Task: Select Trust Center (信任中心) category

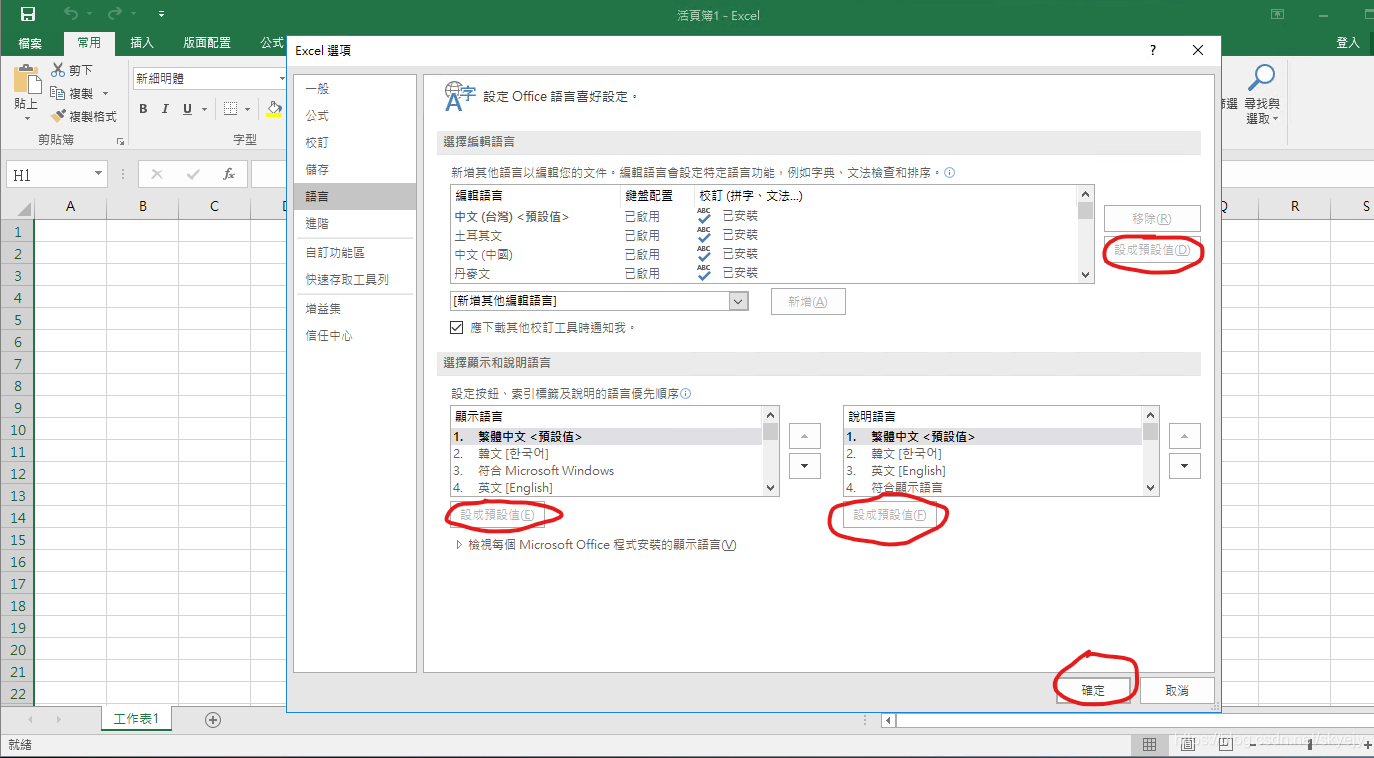Action: point(354,336)
